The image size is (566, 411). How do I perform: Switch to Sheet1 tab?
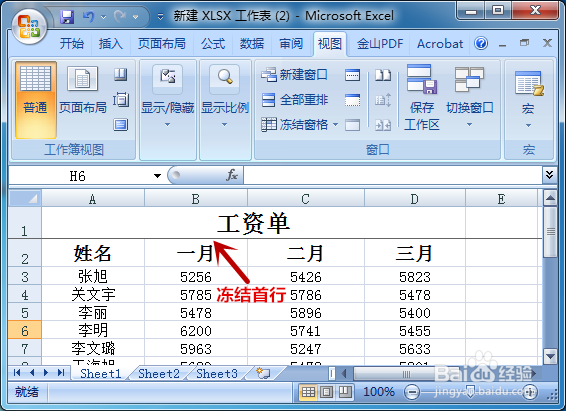100,373
